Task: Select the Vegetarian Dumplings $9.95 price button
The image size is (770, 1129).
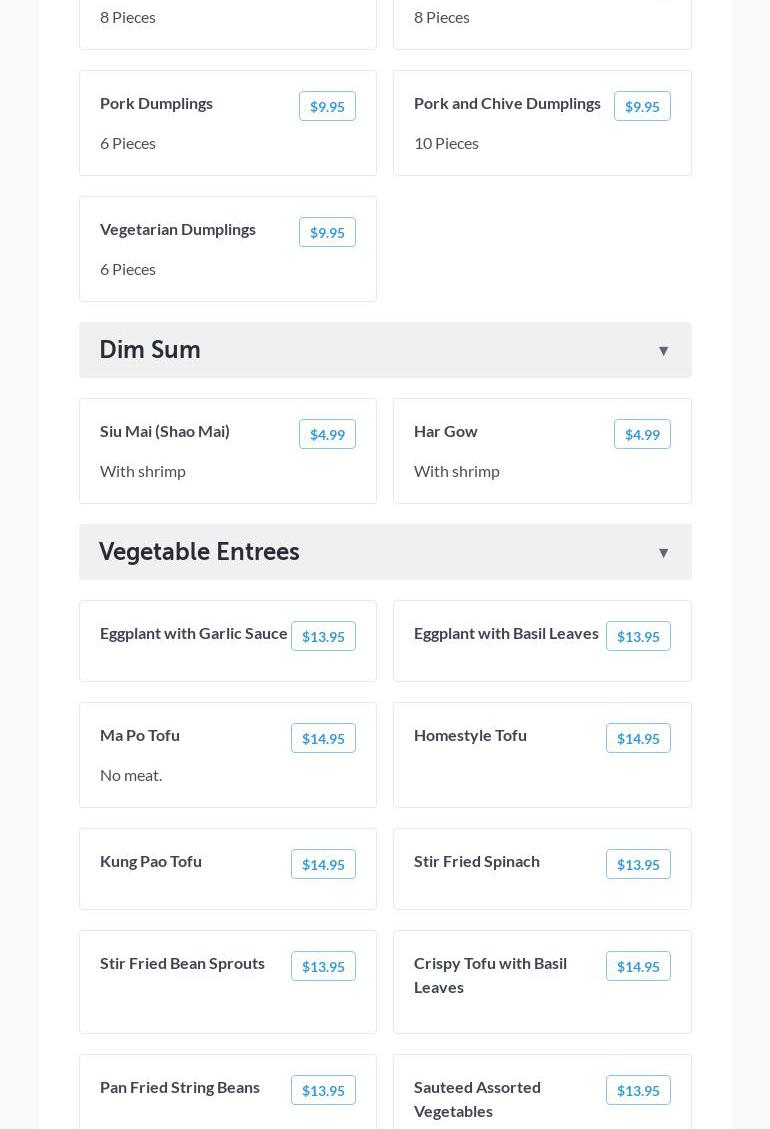Action: pyautogui.click(x=327, y=233)
